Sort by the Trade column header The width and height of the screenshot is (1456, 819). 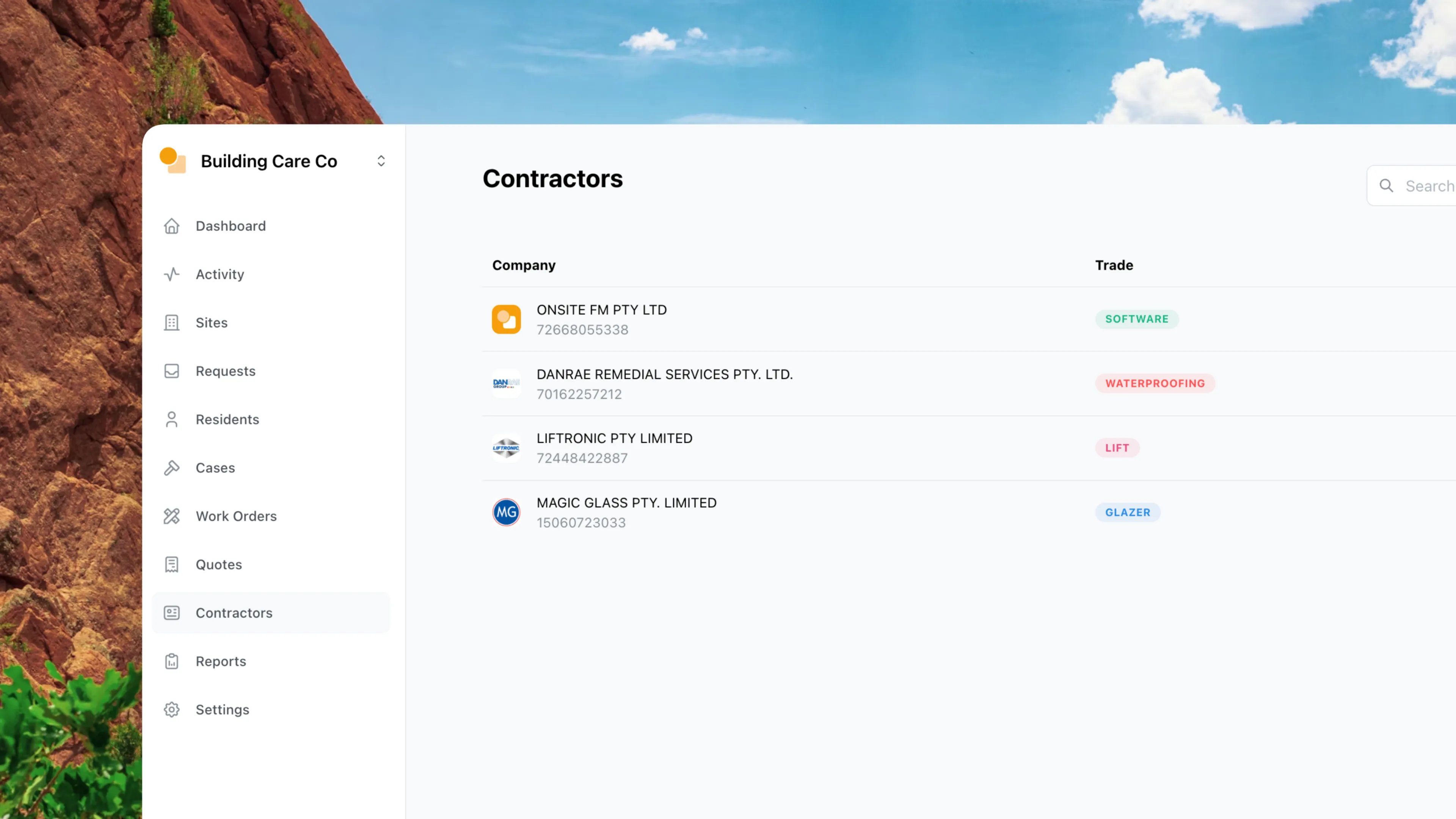1114,265
